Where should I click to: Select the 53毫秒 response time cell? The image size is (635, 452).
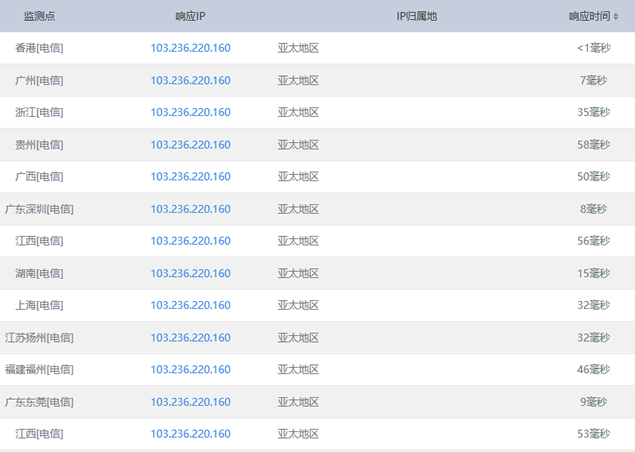(593, 434)
